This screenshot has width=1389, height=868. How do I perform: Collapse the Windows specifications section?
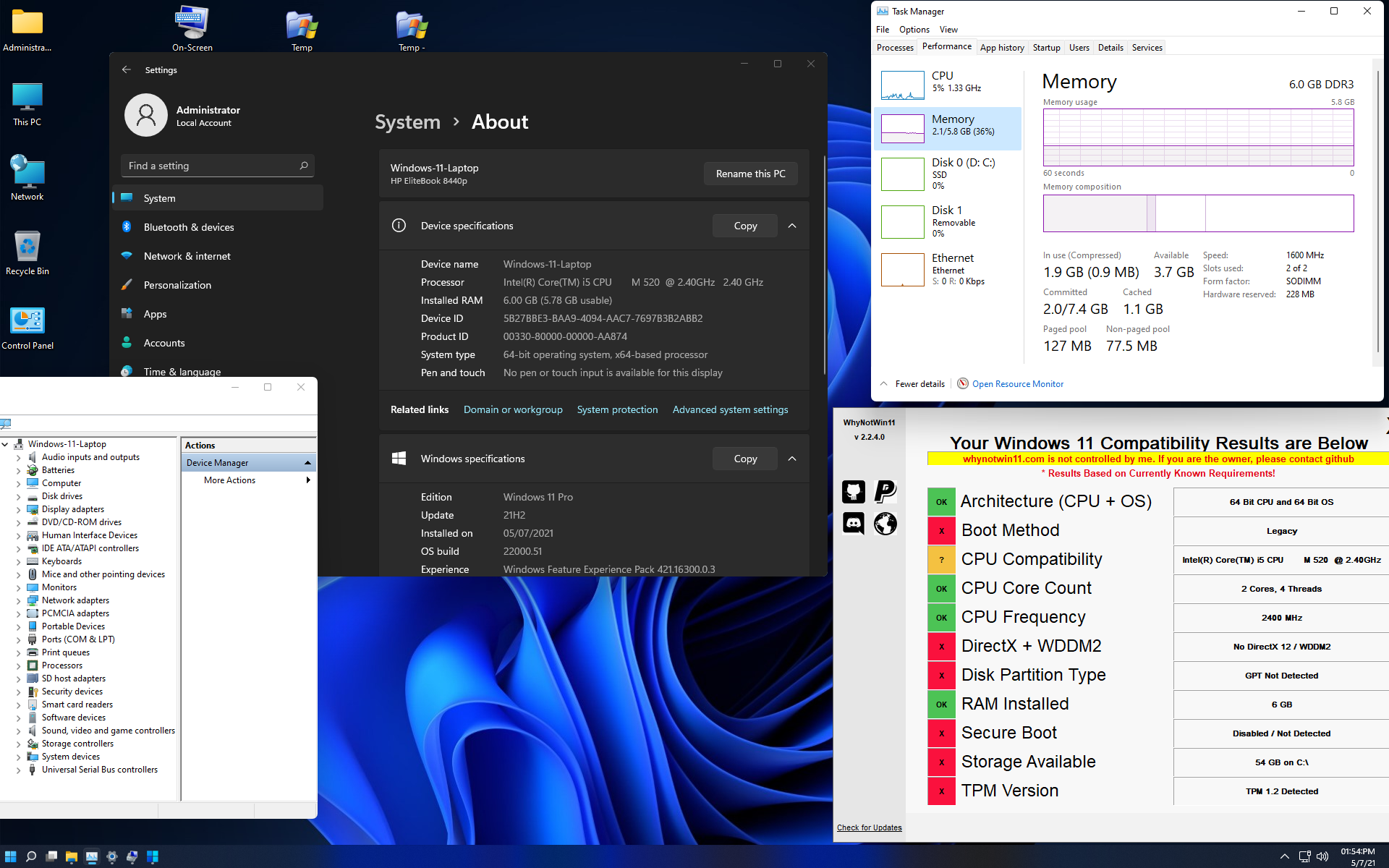[x=792, y=459]
